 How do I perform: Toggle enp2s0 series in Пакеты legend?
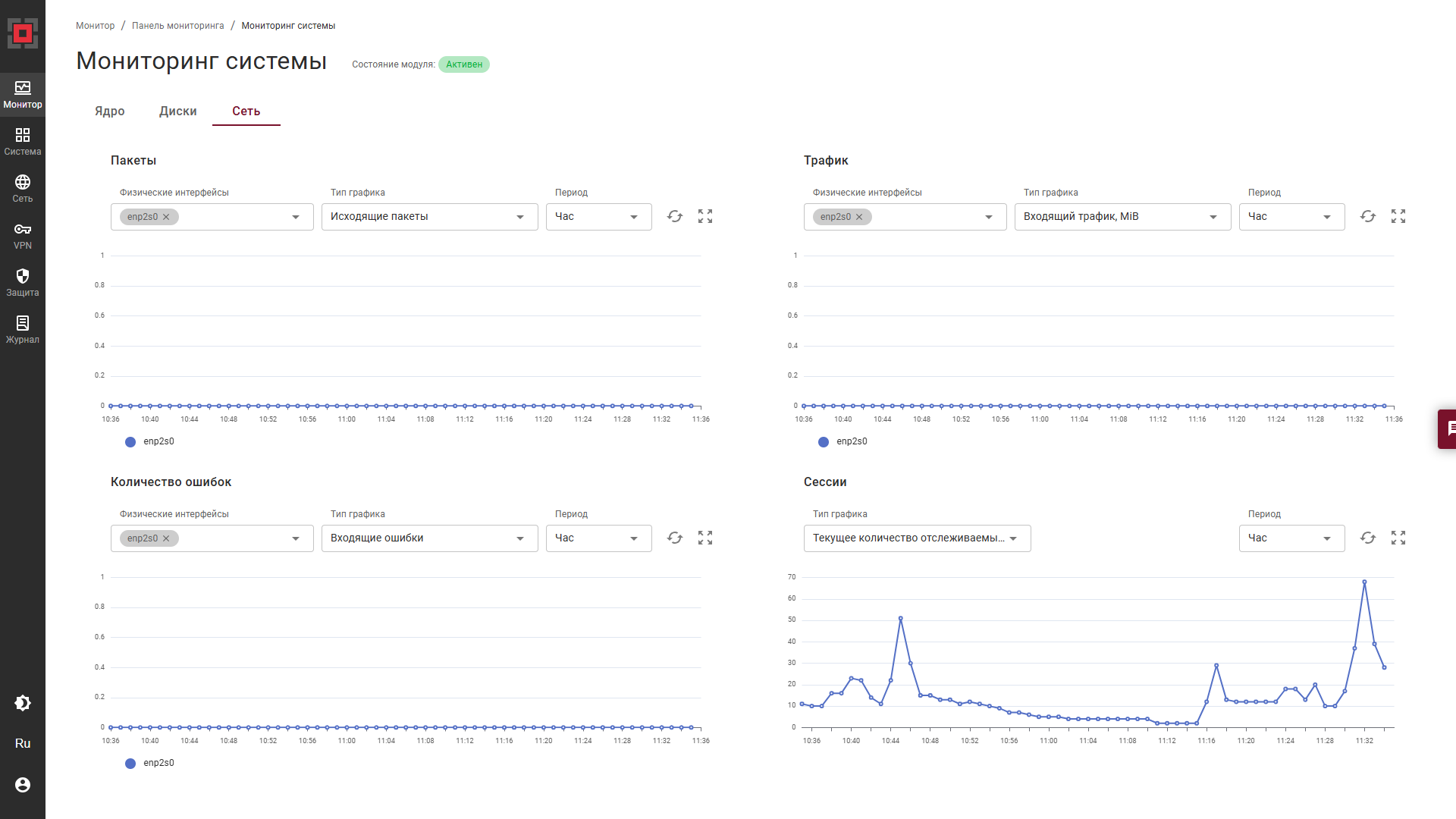click(150, 442)
